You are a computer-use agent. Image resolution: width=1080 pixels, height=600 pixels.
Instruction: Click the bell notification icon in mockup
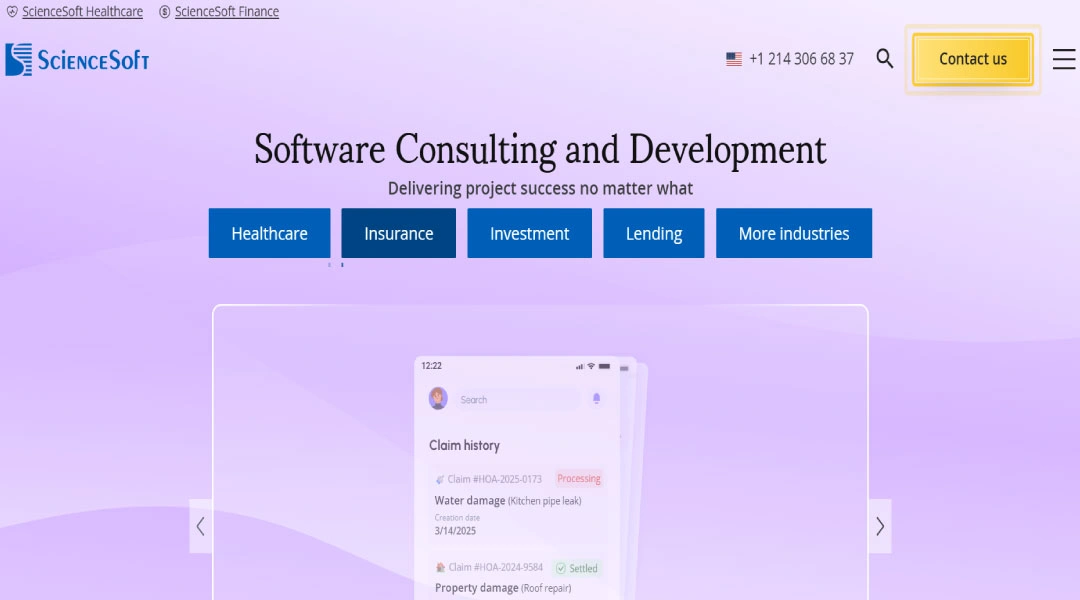tap(596, 398)
